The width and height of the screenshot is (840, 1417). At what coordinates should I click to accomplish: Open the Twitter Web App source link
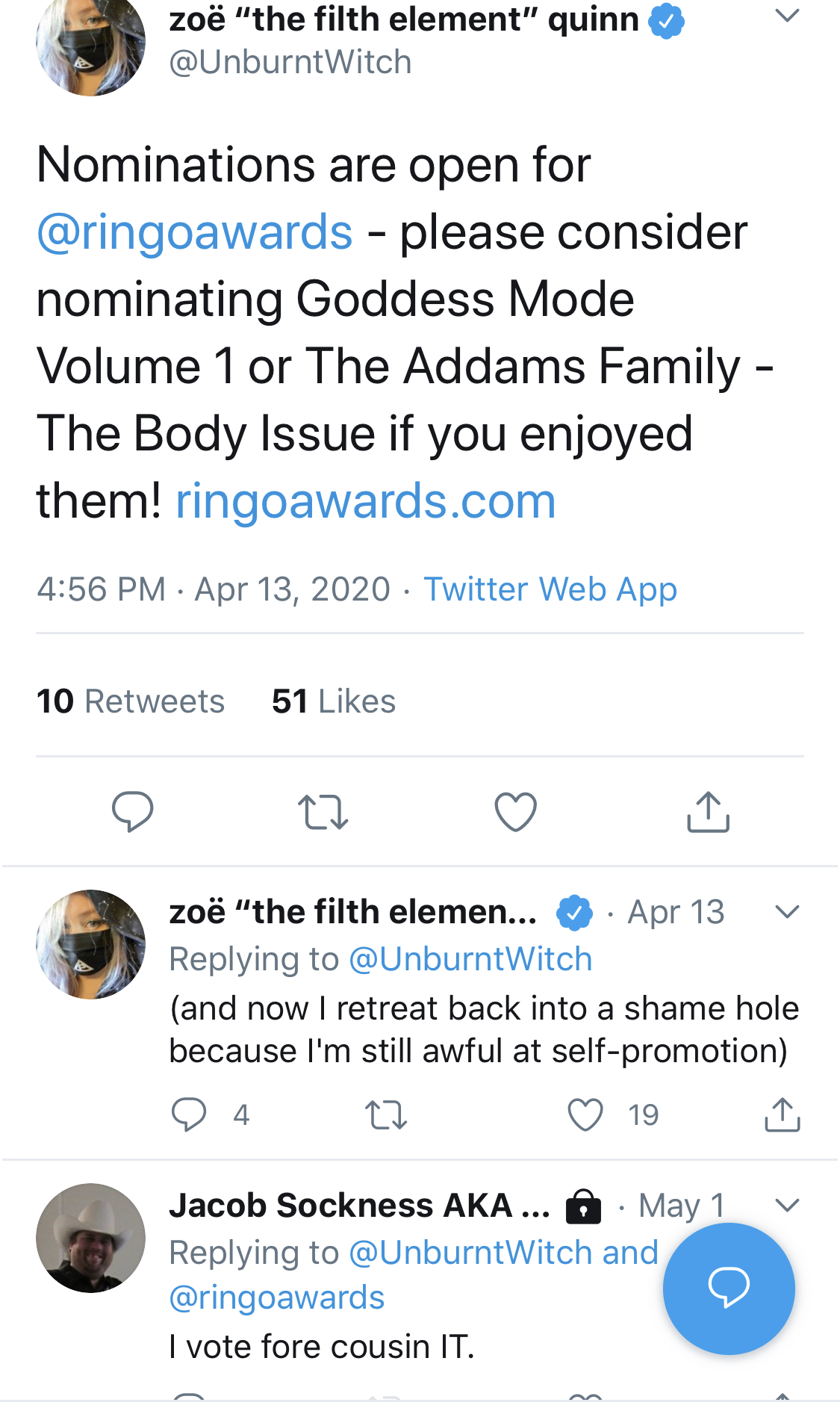[550, 589]
